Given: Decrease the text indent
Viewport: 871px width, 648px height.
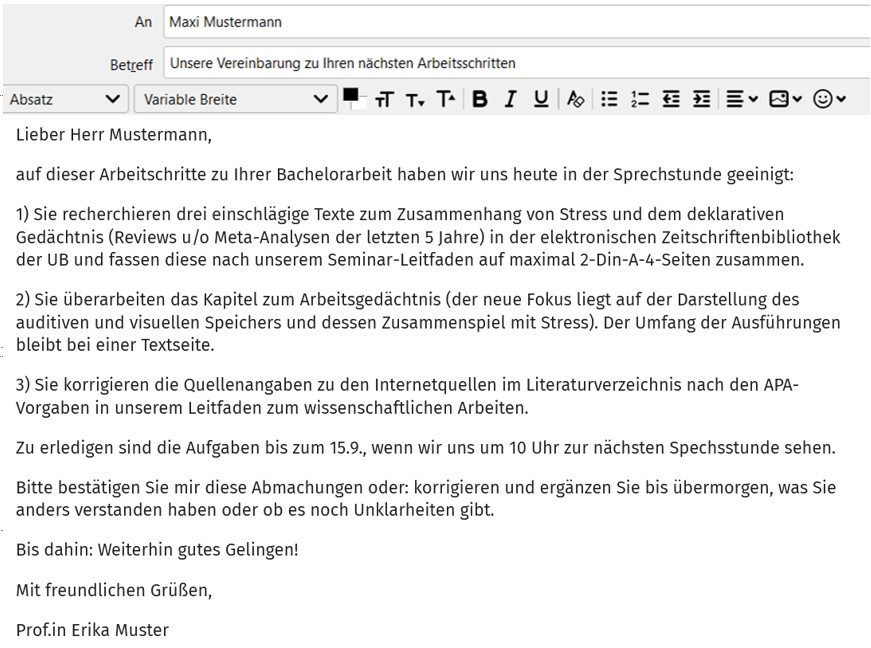Looking at the screenshot, I should [x=671, y=99].
